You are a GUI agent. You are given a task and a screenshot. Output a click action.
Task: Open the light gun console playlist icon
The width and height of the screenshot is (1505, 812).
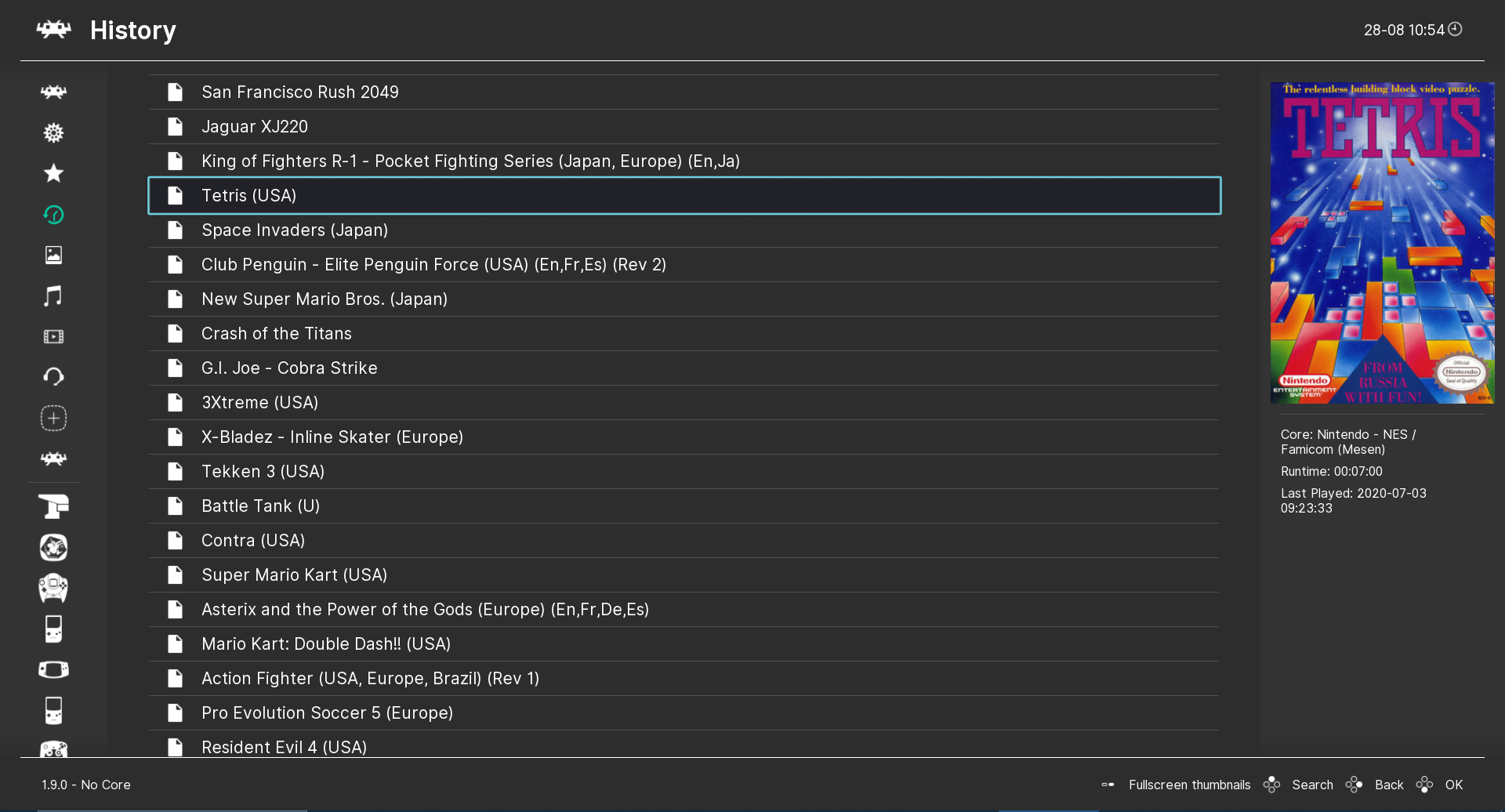point(53,506)
